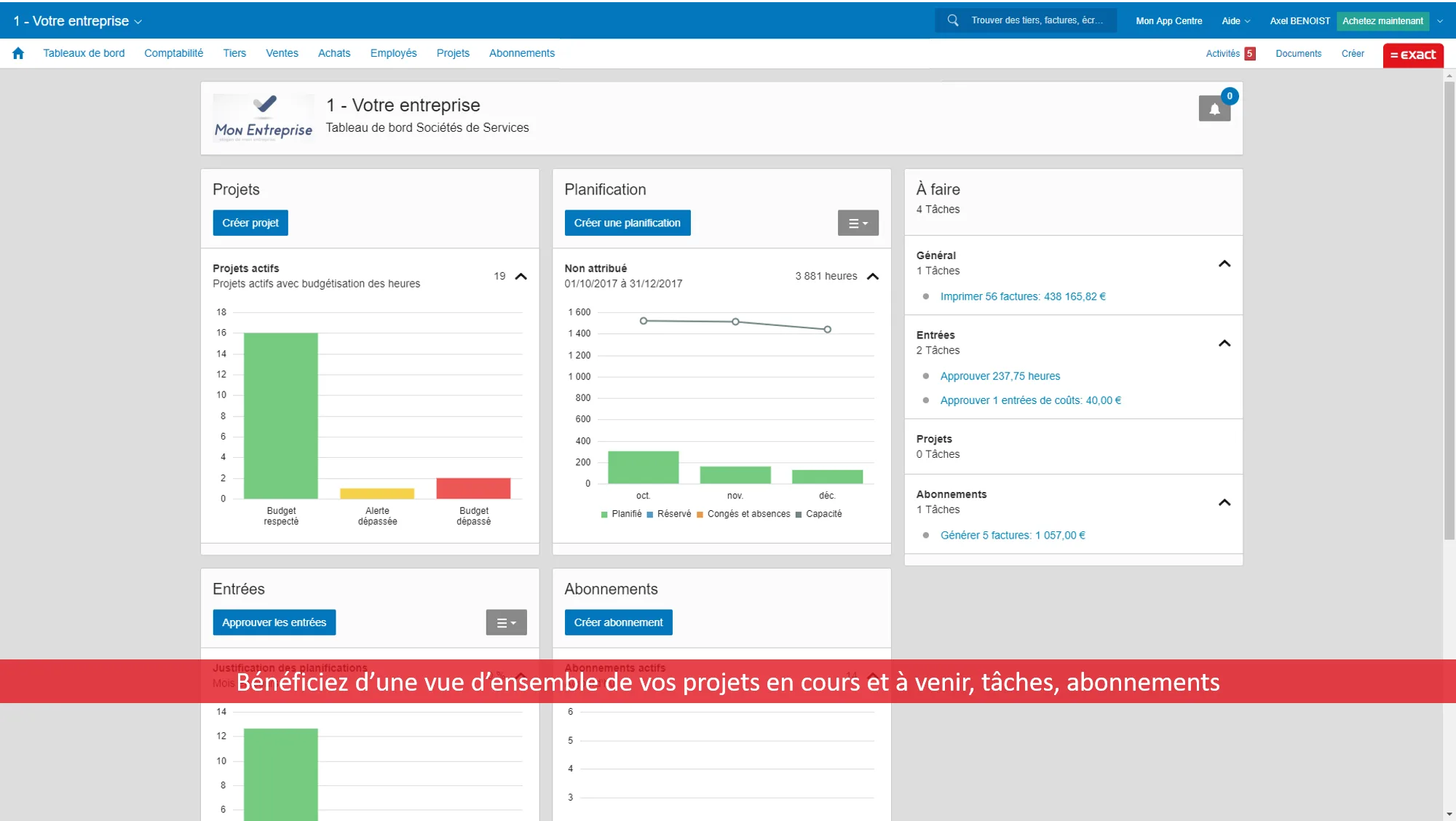This screenshot has height=821, width=1456.
Task: Open Mon App Centre link
Action: click(1169, 21)
